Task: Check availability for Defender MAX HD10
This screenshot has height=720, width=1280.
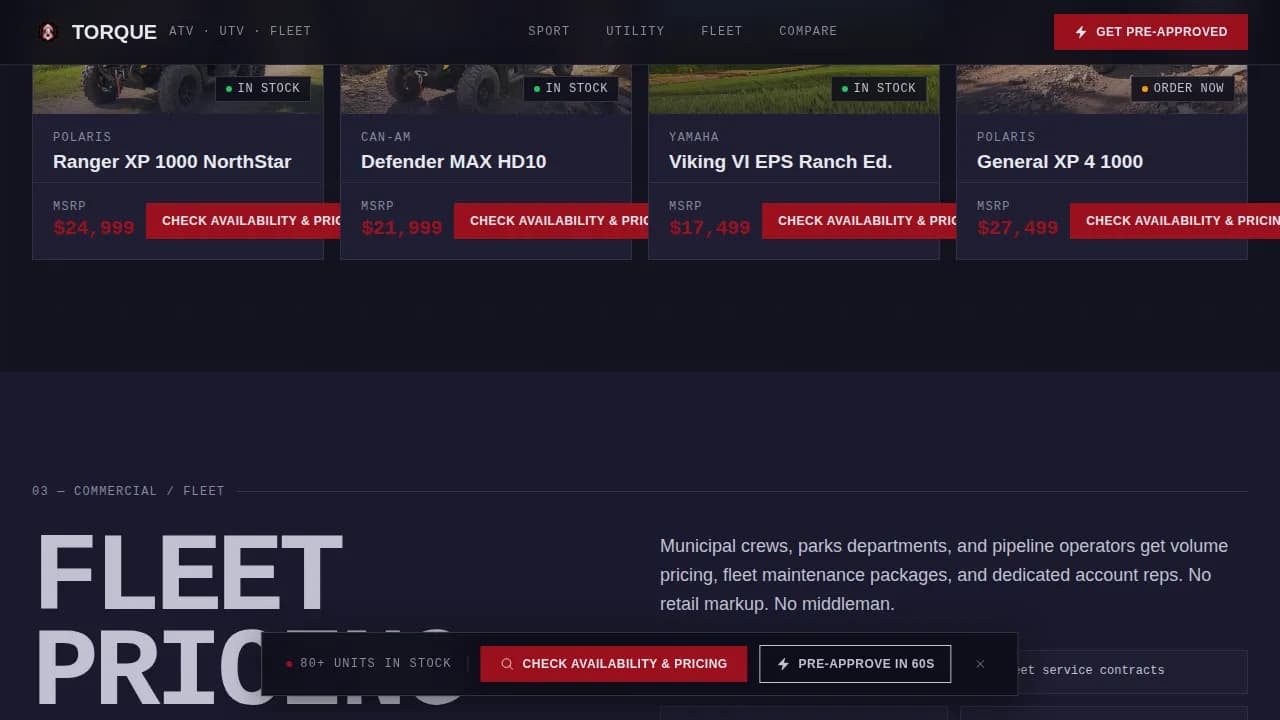Action: pos(552,220)
